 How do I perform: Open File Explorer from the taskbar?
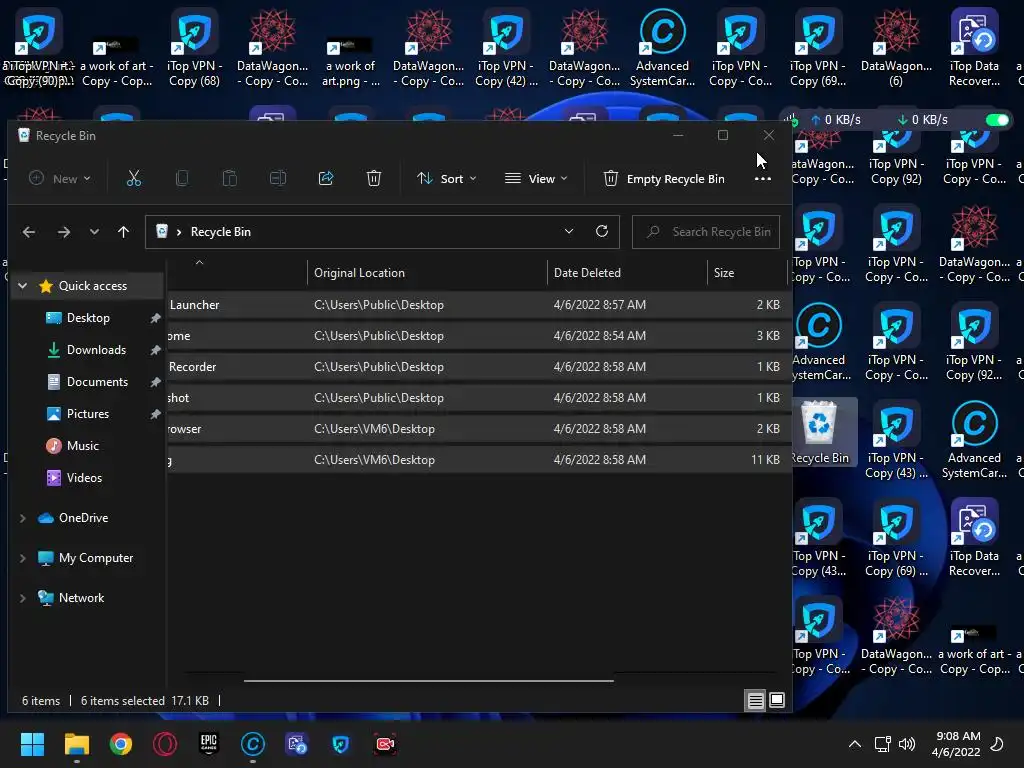[76, 744]
